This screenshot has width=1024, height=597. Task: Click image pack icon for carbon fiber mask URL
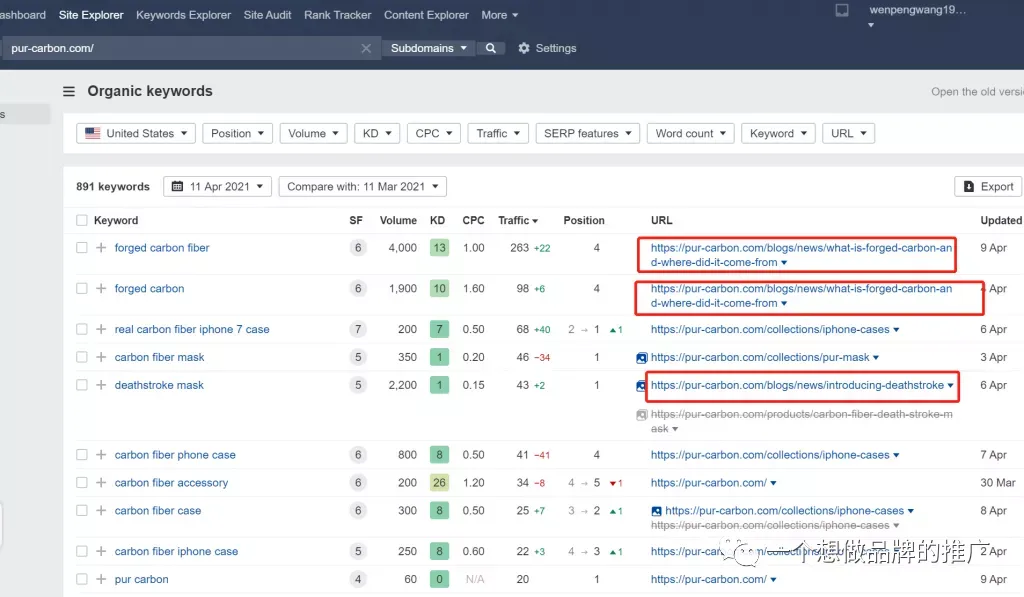[642, 358]
